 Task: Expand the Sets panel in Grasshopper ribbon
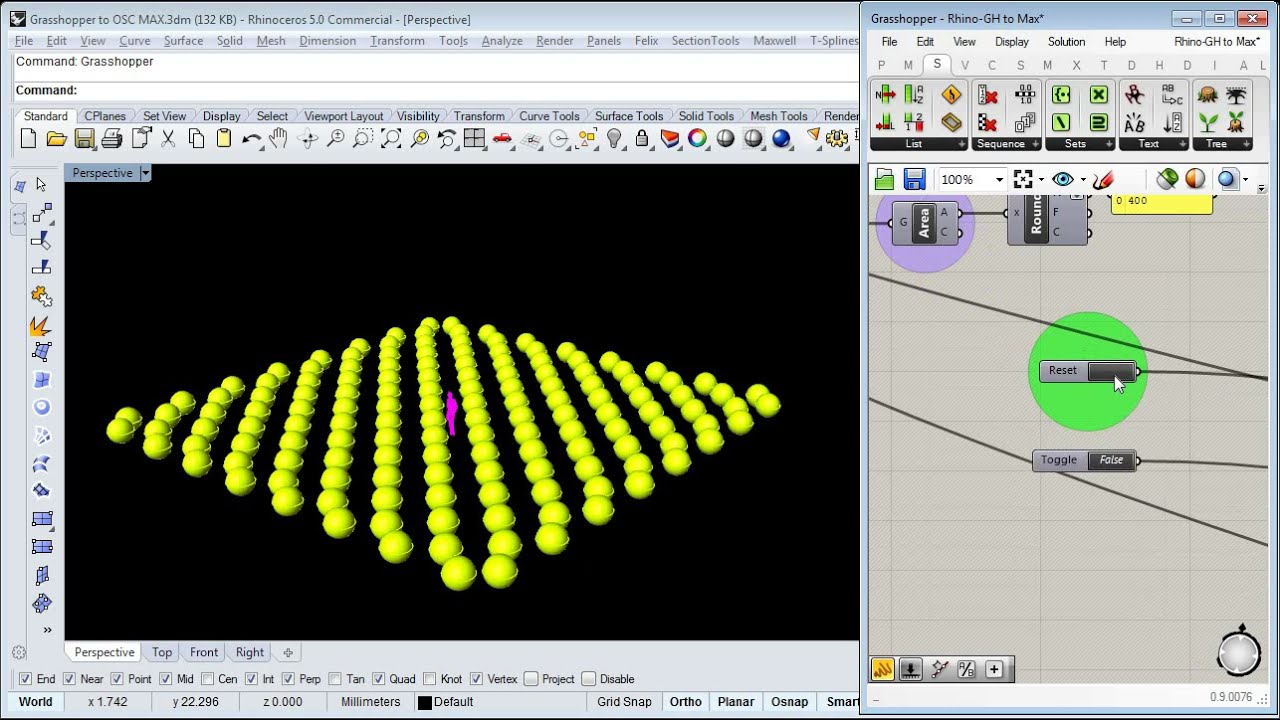click(x=1079, y=144)
